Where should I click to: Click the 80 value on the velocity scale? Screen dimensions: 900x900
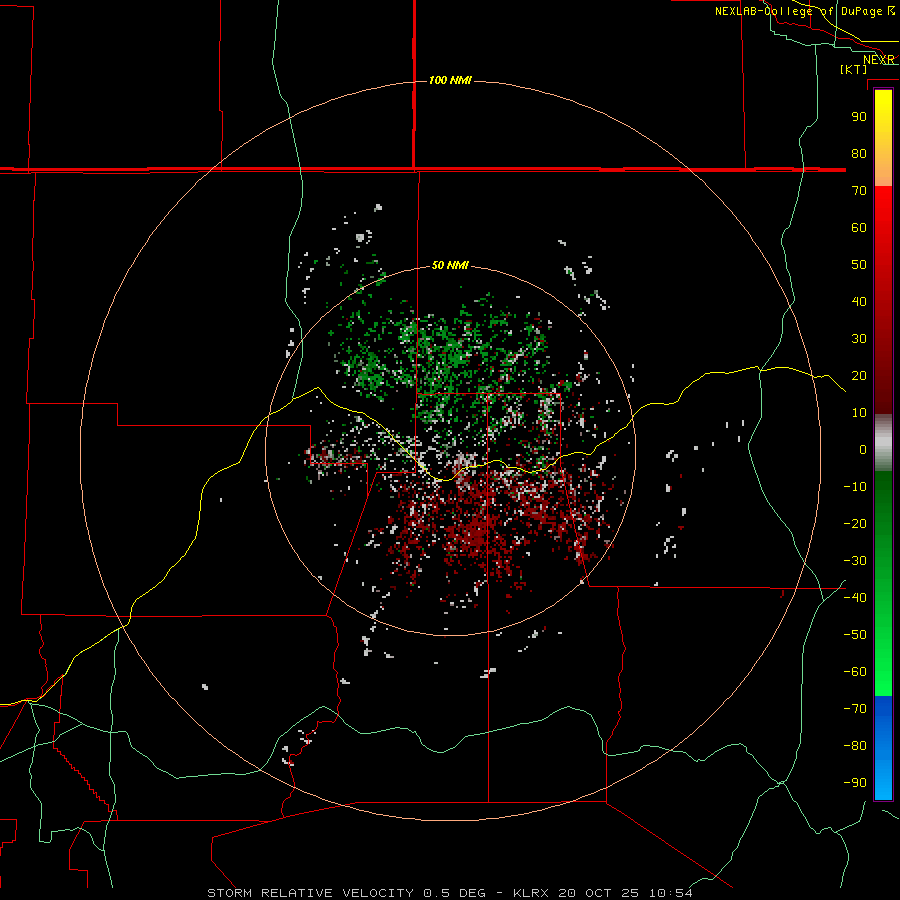859,153
